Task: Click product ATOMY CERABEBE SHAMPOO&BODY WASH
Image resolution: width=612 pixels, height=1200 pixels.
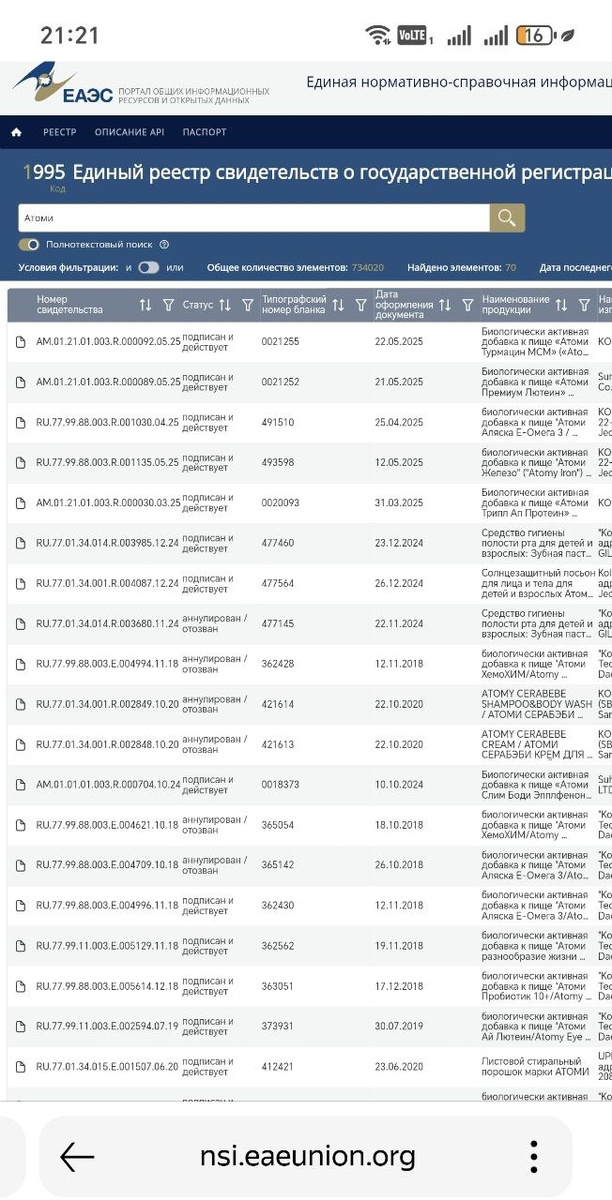Action: point(535,705)
